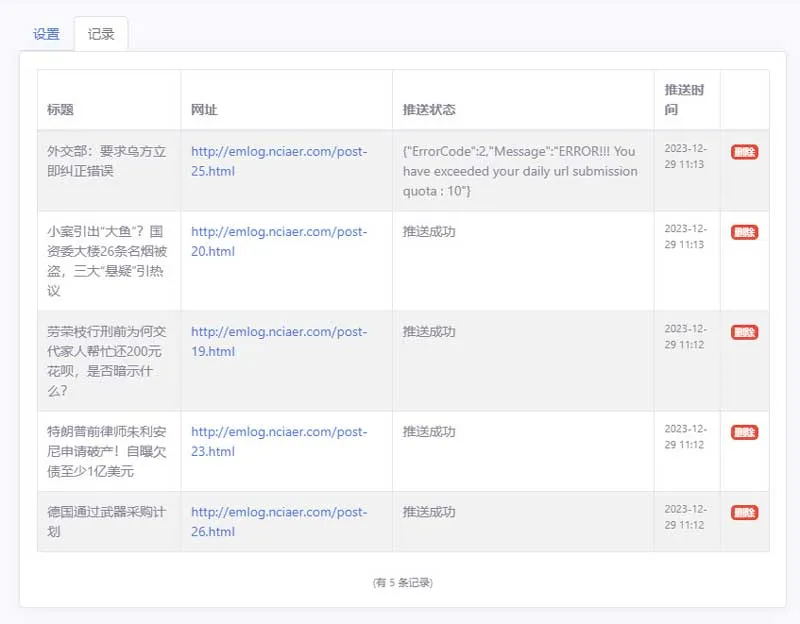800x624 pixels.
Task: Delete the 外交部 record with red button
Action: 744,152
